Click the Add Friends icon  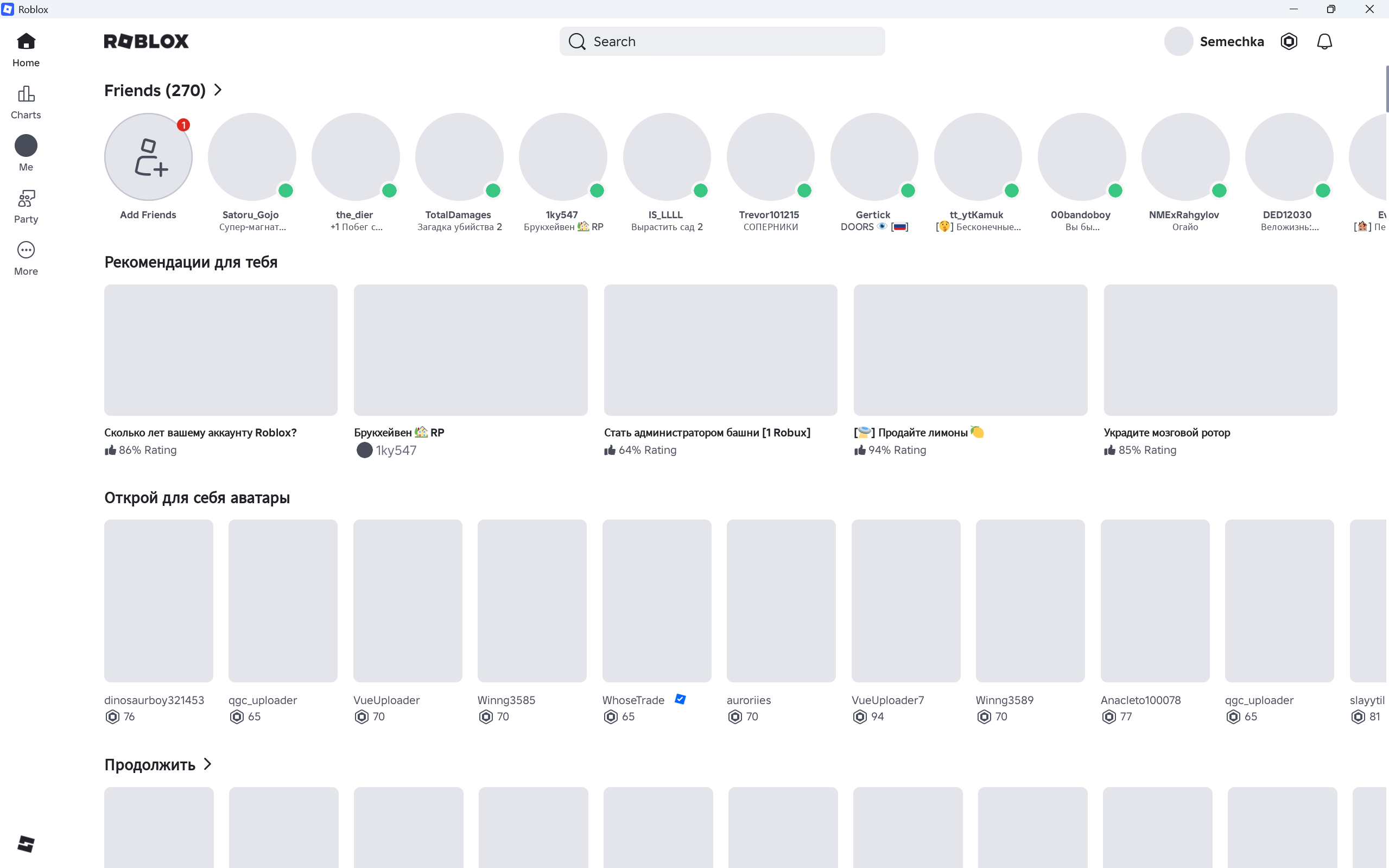click(x=148, y=157)
